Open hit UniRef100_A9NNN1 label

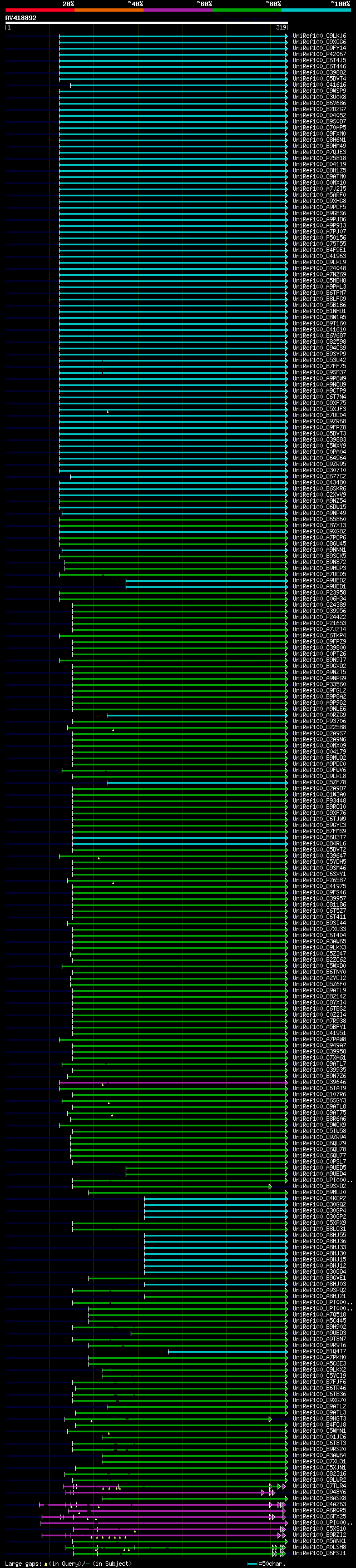pos(319,550)
